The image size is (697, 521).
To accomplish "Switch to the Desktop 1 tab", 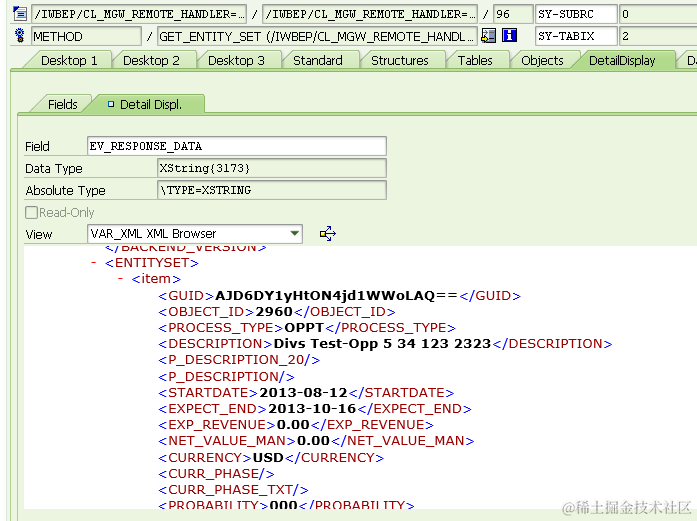I will coord(69,60).
